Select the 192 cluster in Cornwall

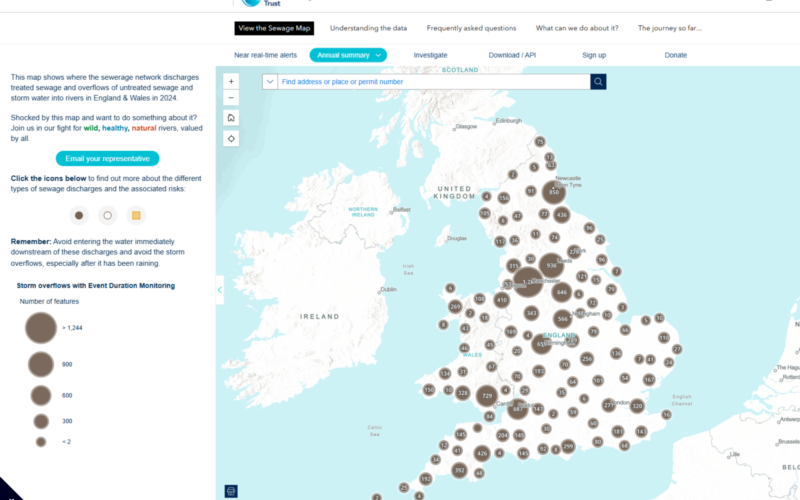426,479
